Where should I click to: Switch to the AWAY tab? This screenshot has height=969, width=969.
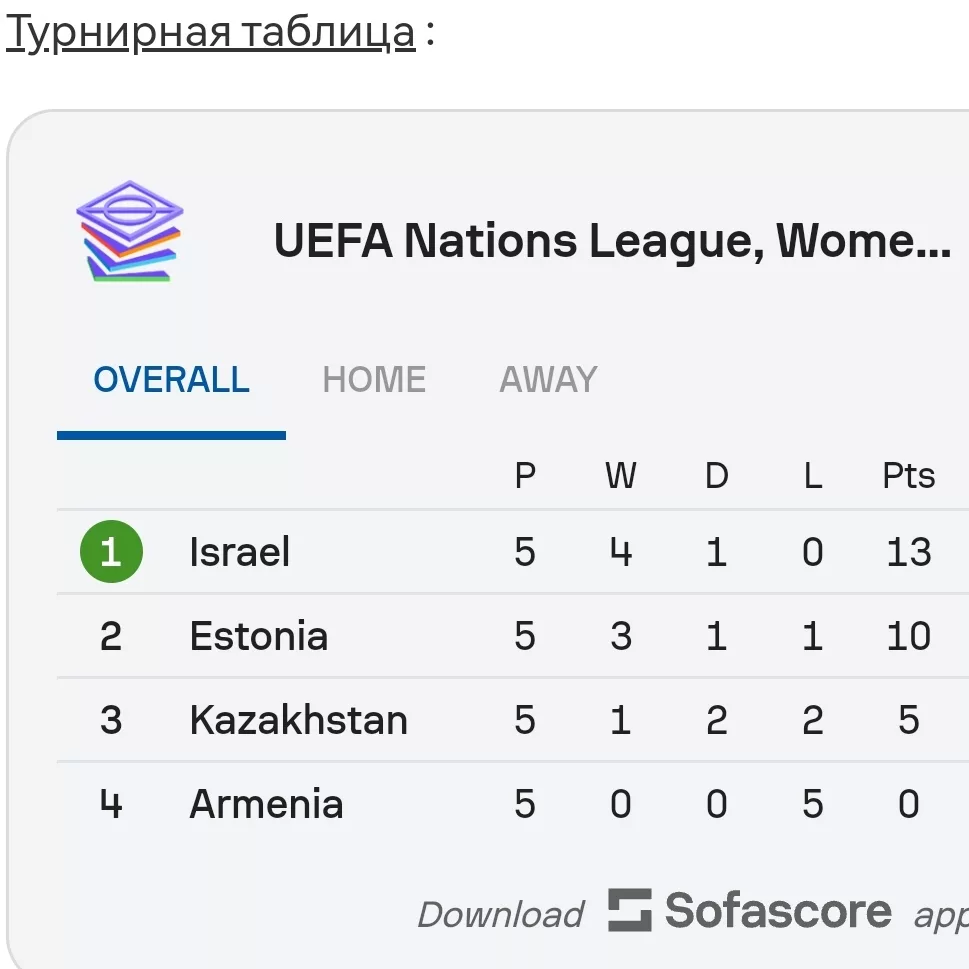point(548,379)
